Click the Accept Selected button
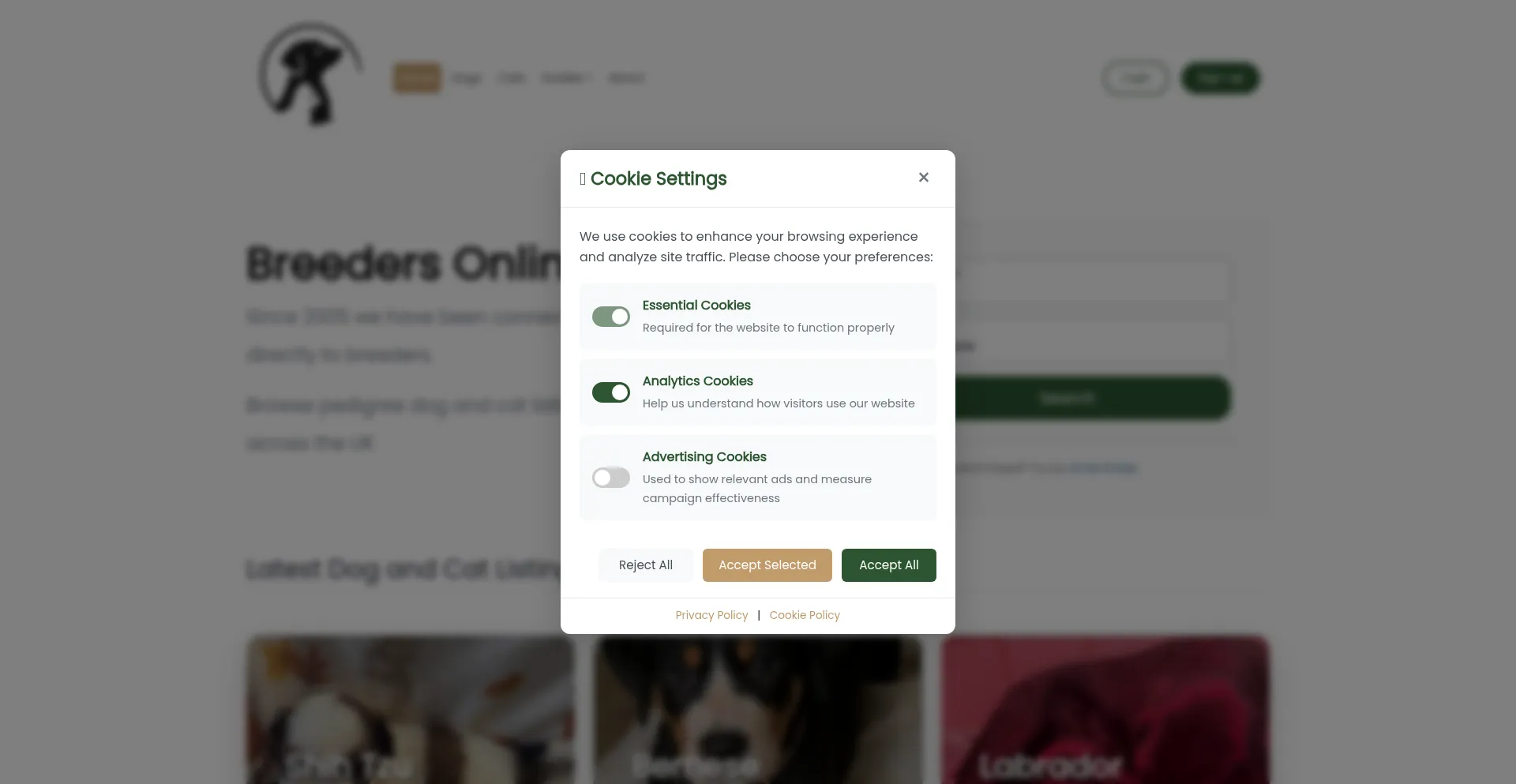 (767, 565)
